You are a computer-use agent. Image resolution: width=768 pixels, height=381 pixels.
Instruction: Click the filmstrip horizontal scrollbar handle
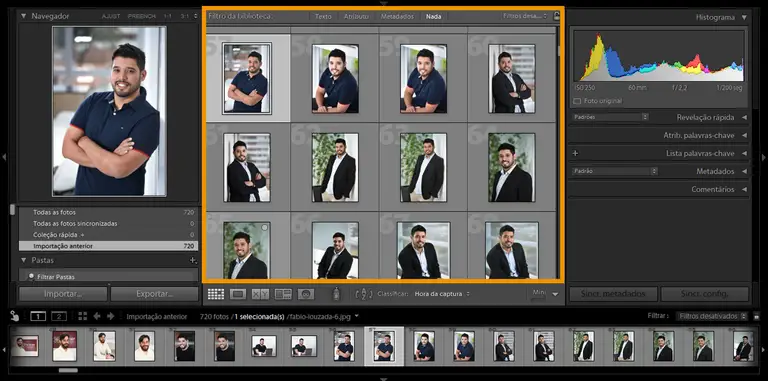click(68, 370)
